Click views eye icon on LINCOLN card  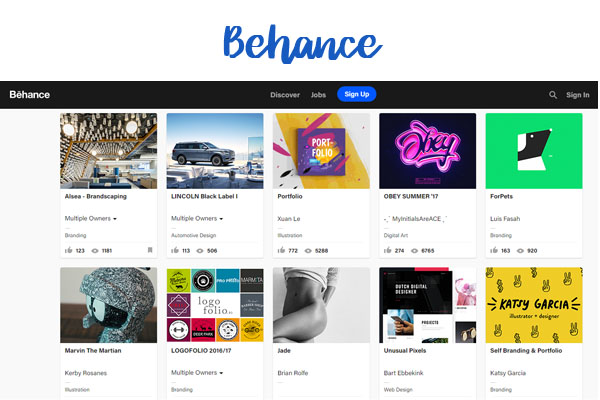pos(200,251)
